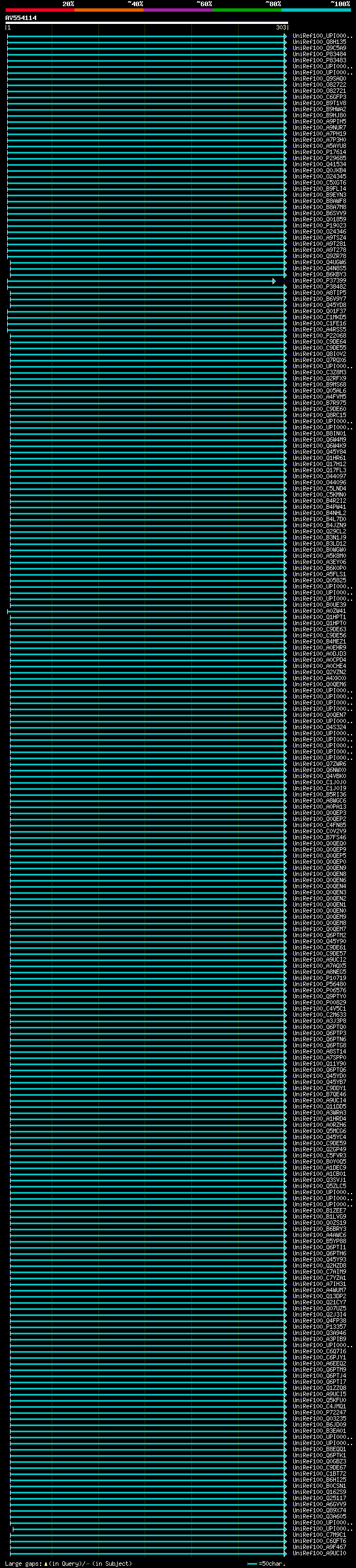The height and width of the screenshot is (1568, 356).
Task: Select alignment label UniRef100_Q2HZD8
Action: tap(319, 1265)
